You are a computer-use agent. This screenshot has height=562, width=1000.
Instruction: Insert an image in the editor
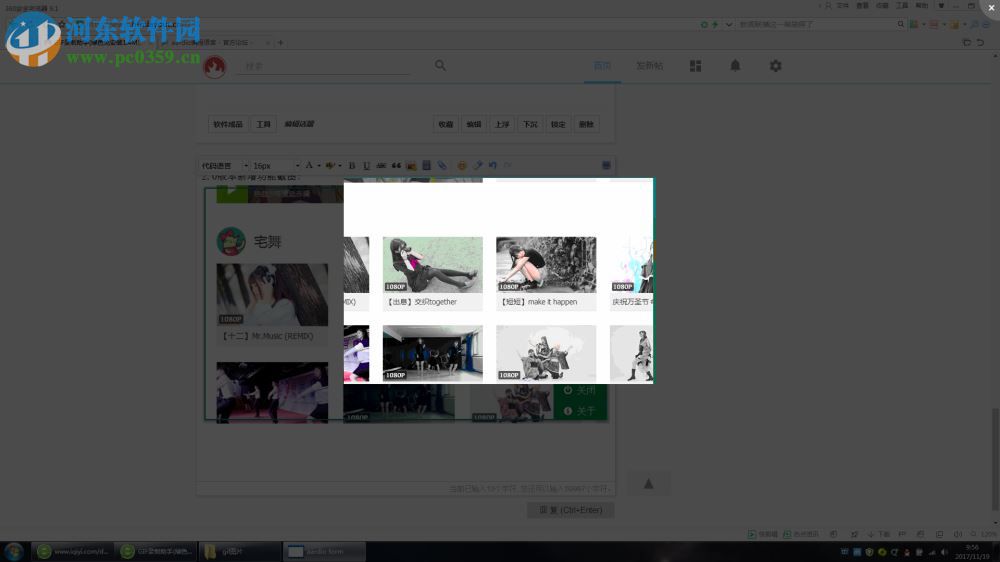point(411,165)
